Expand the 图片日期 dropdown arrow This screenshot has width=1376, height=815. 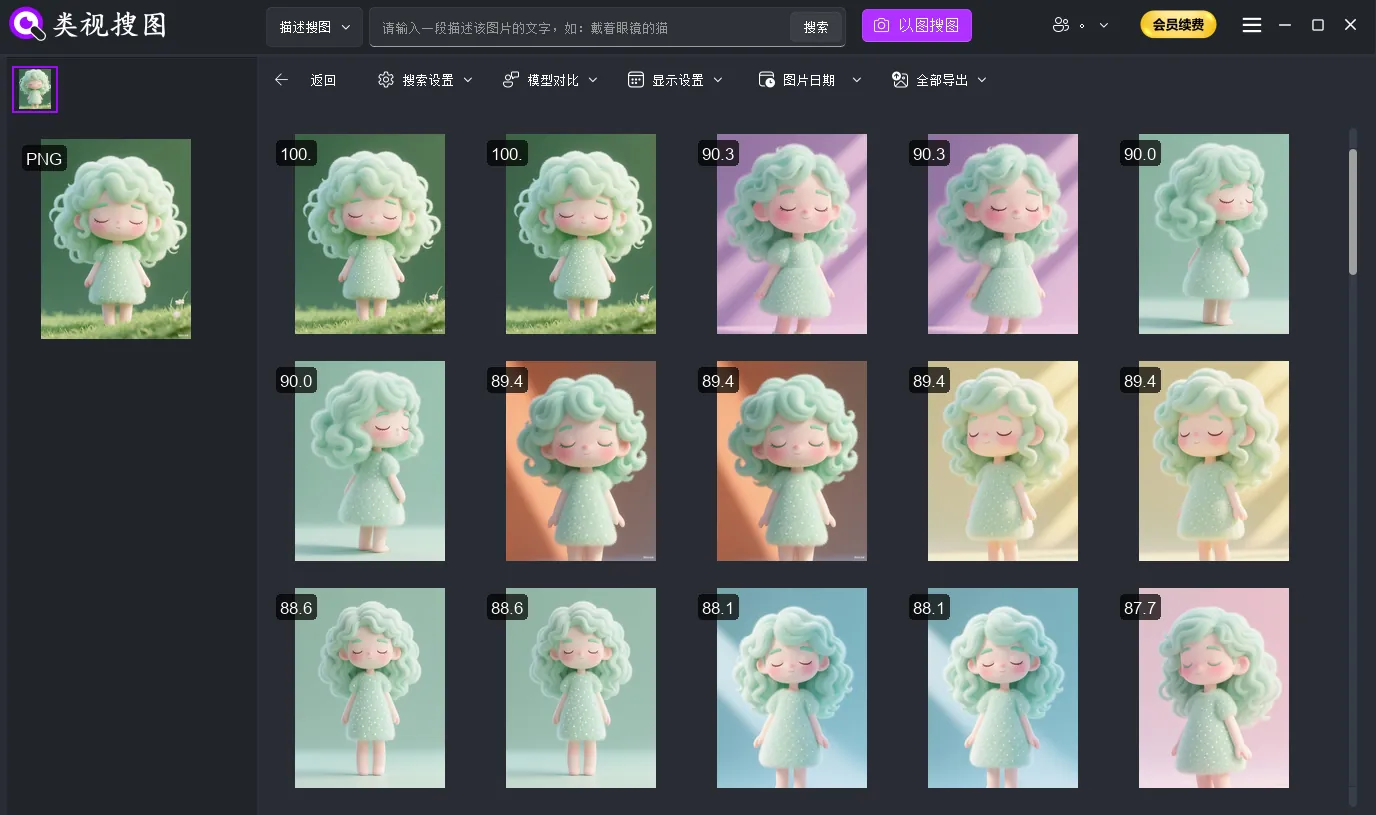click(x=856, y=80)
